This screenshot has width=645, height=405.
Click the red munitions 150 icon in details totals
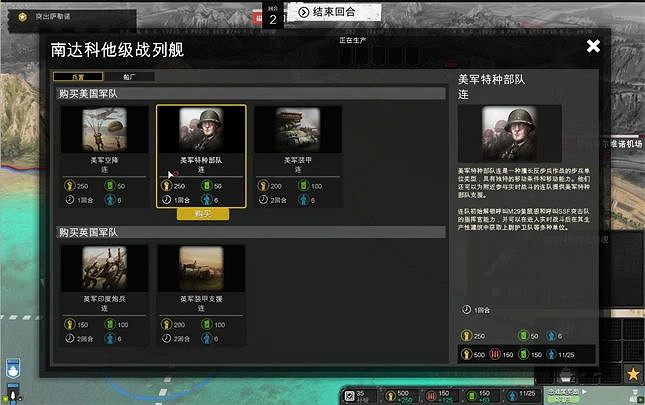495,354
